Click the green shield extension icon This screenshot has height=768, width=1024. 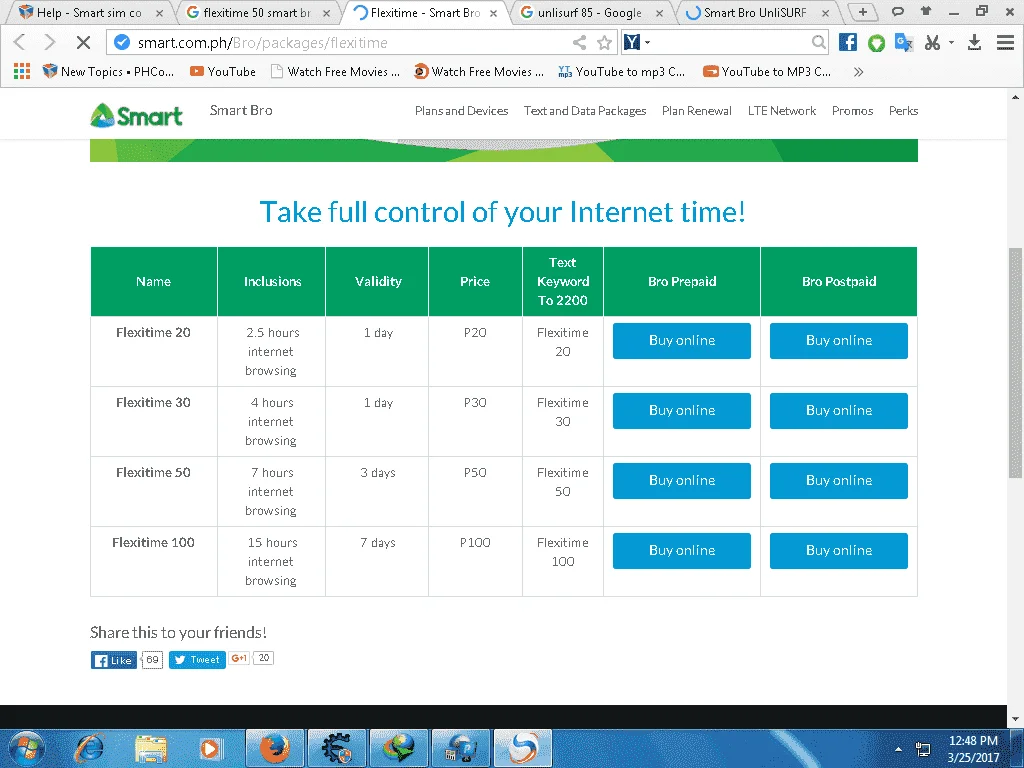coord(876,43)
